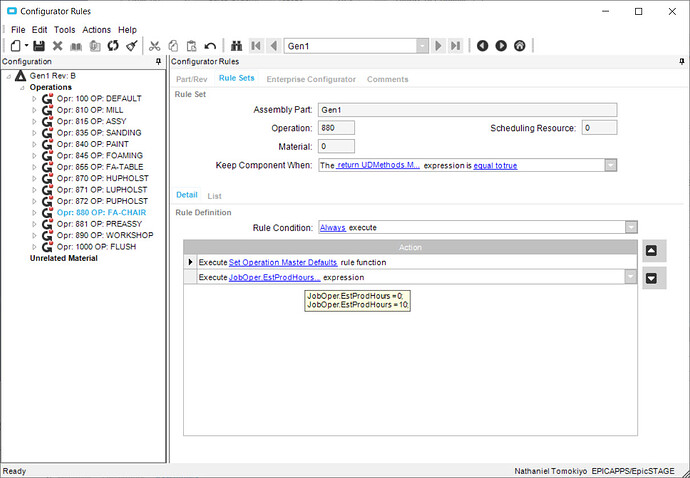Collapse the Operations tree node
This screenshot has width=690, height=478.
tap(22, 88)
